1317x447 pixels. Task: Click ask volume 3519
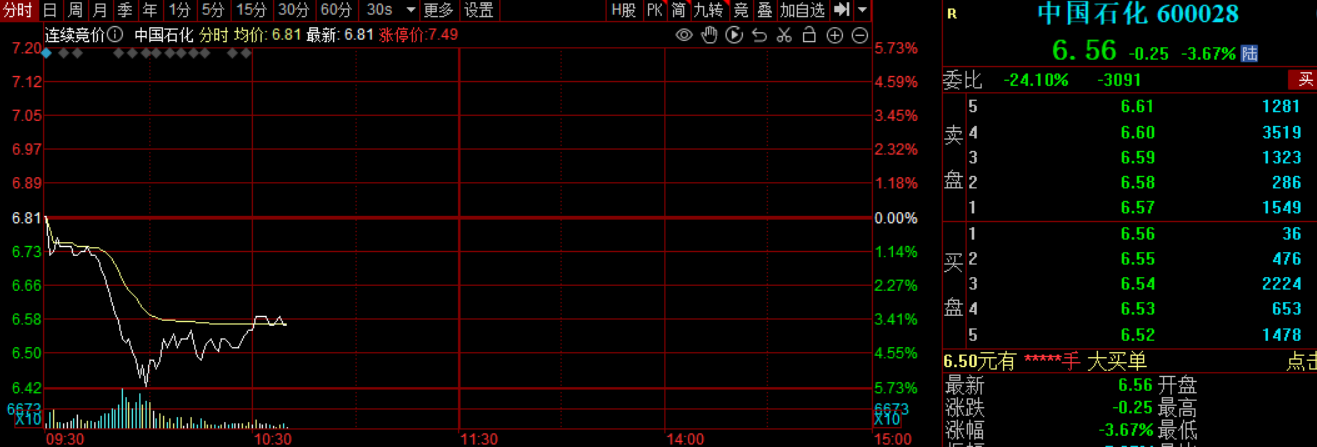pyautogui.click(x=1282, y=132)
